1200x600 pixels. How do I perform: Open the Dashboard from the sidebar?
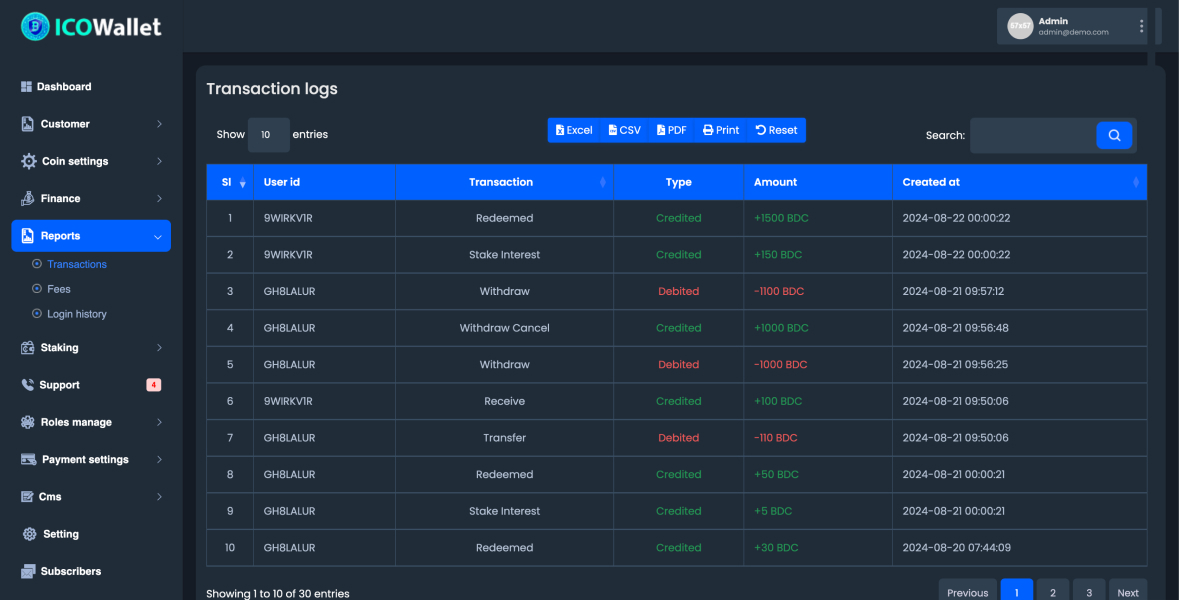coord(25,86)
